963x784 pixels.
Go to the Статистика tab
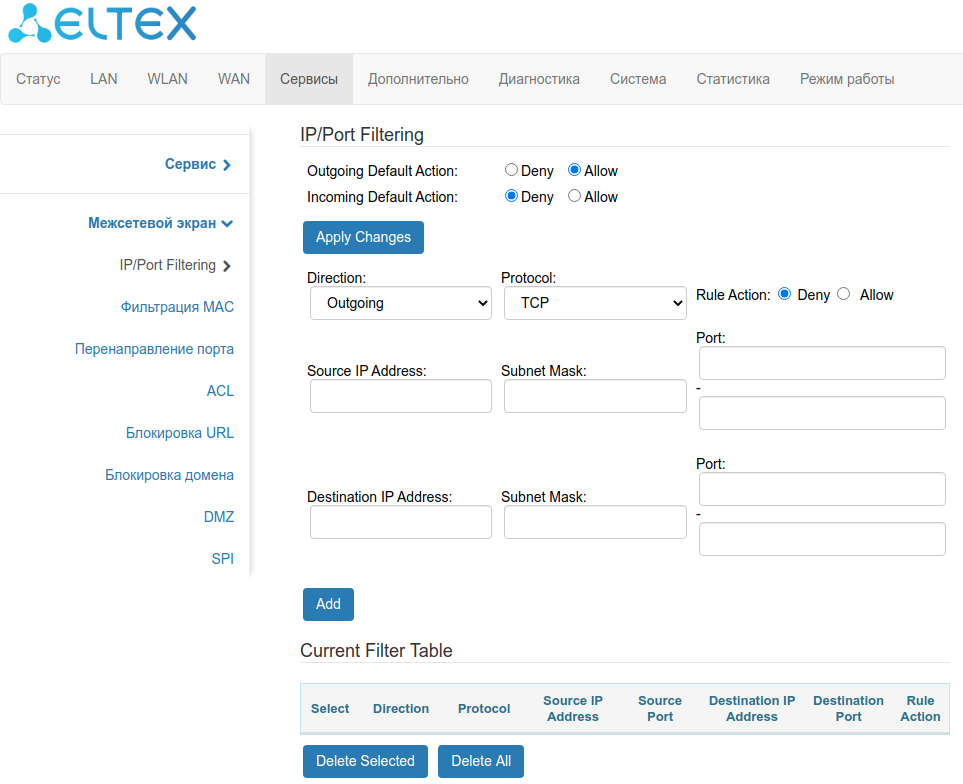click(733, 79)
